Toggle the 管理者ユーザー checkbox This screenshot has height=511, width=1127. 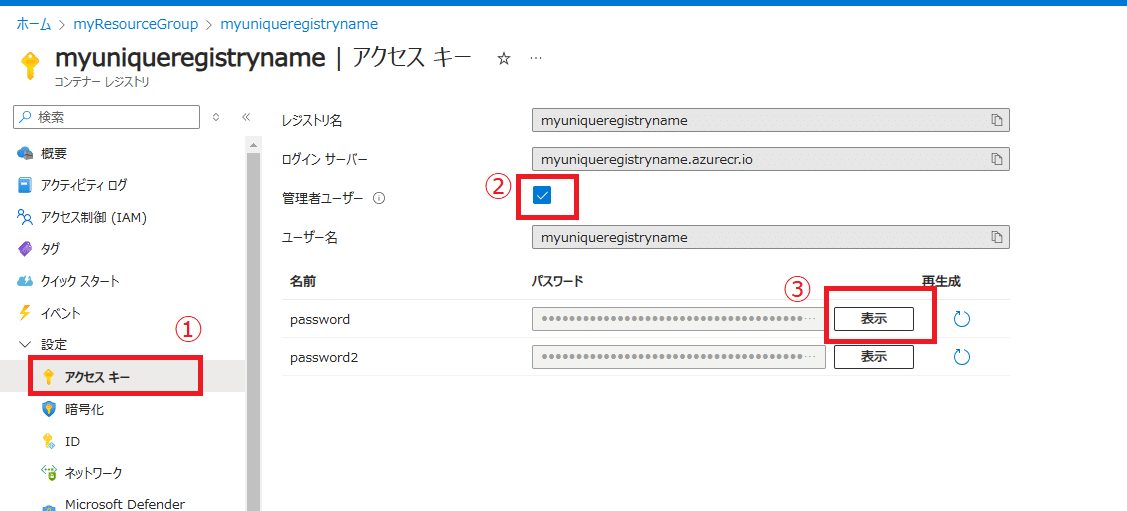coord(542,195)
